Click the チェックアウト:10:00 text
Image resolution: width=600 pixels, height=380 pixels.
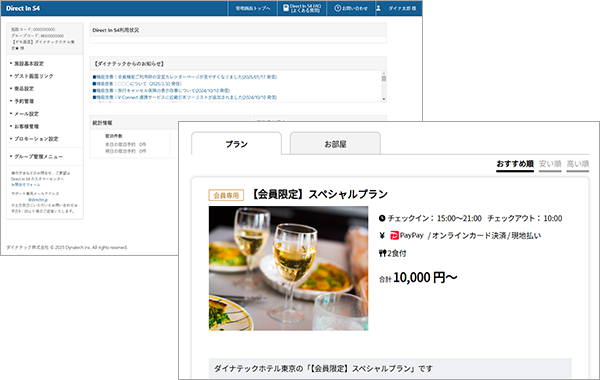point(525,219)
